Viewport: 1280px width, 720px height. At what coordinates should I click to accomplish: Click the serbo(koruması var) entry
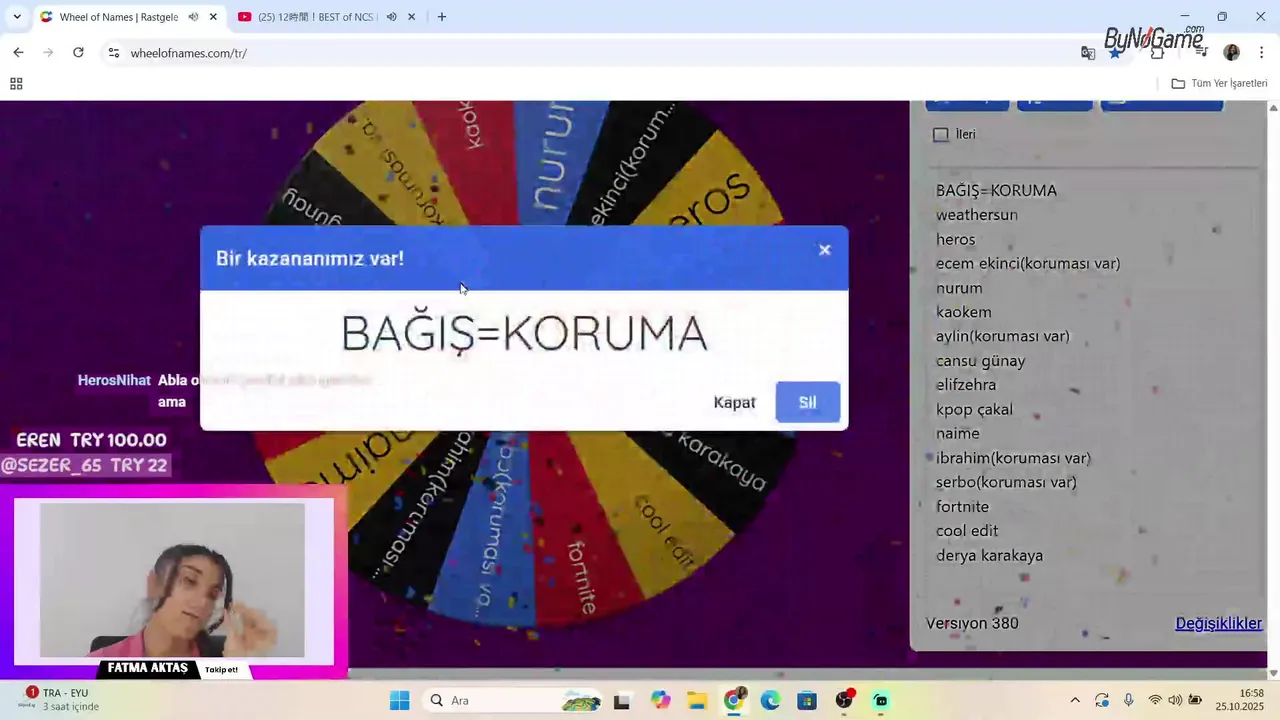[1006, 482]
